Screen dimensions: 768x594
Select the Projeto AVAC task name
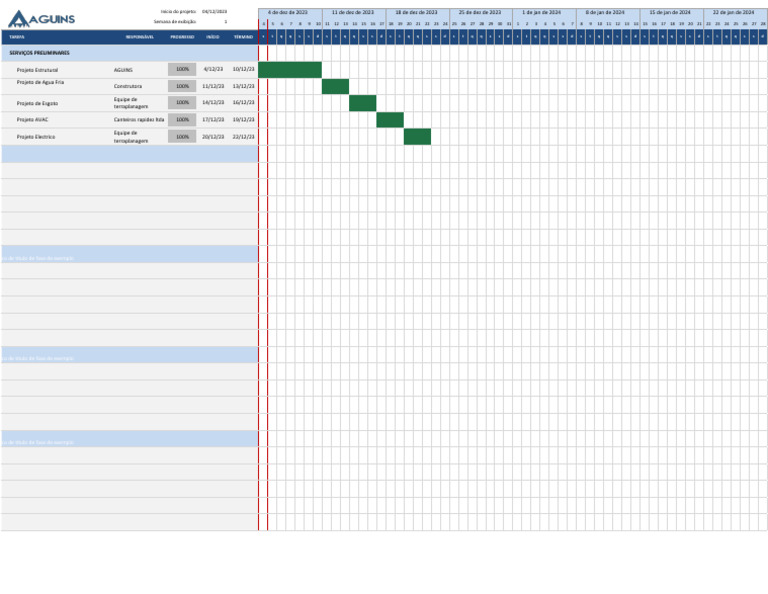click(32, 119)
